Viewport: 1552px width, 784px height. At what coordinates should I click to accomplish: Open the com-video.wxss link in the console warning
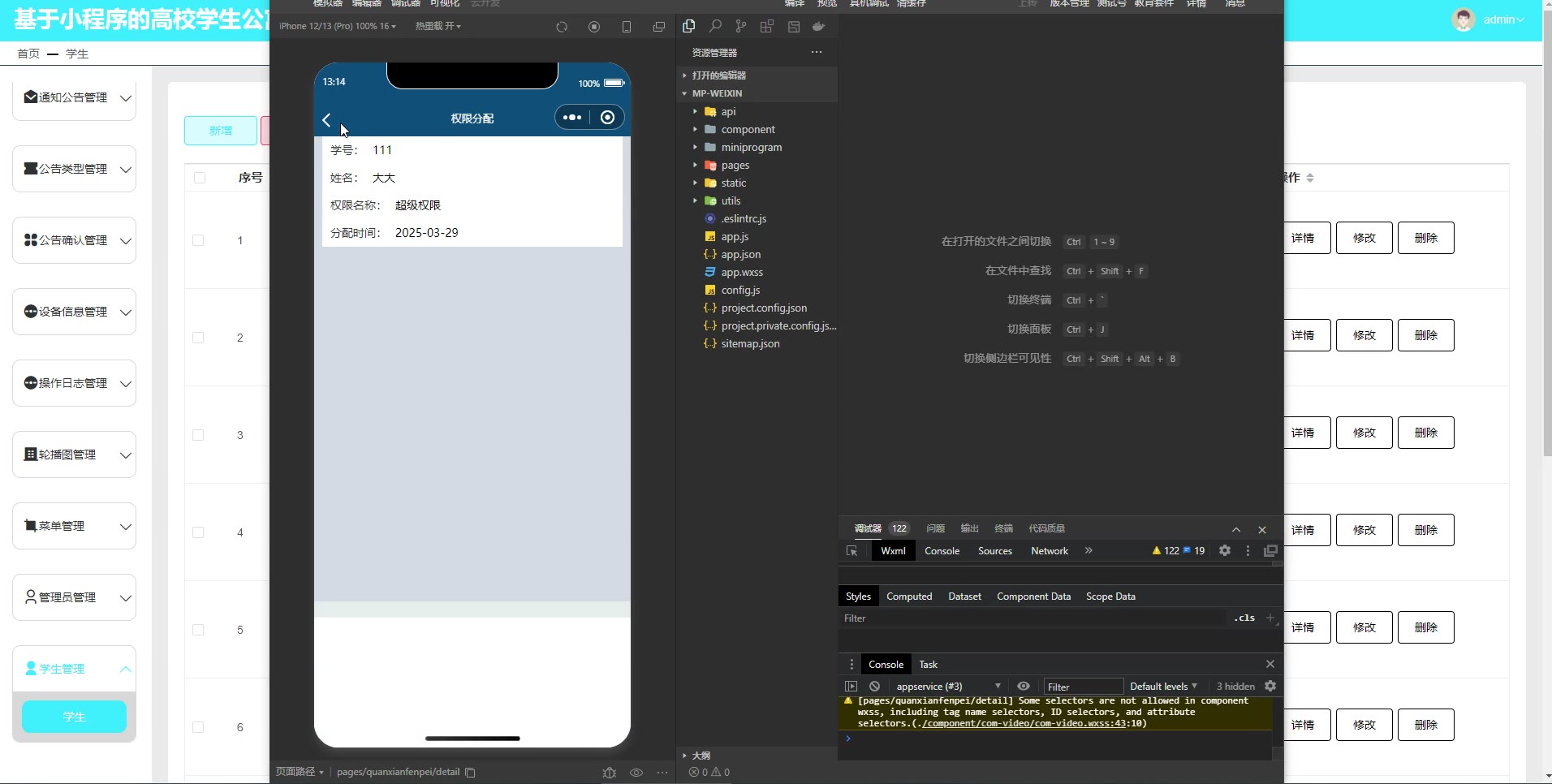(1024, 723)
